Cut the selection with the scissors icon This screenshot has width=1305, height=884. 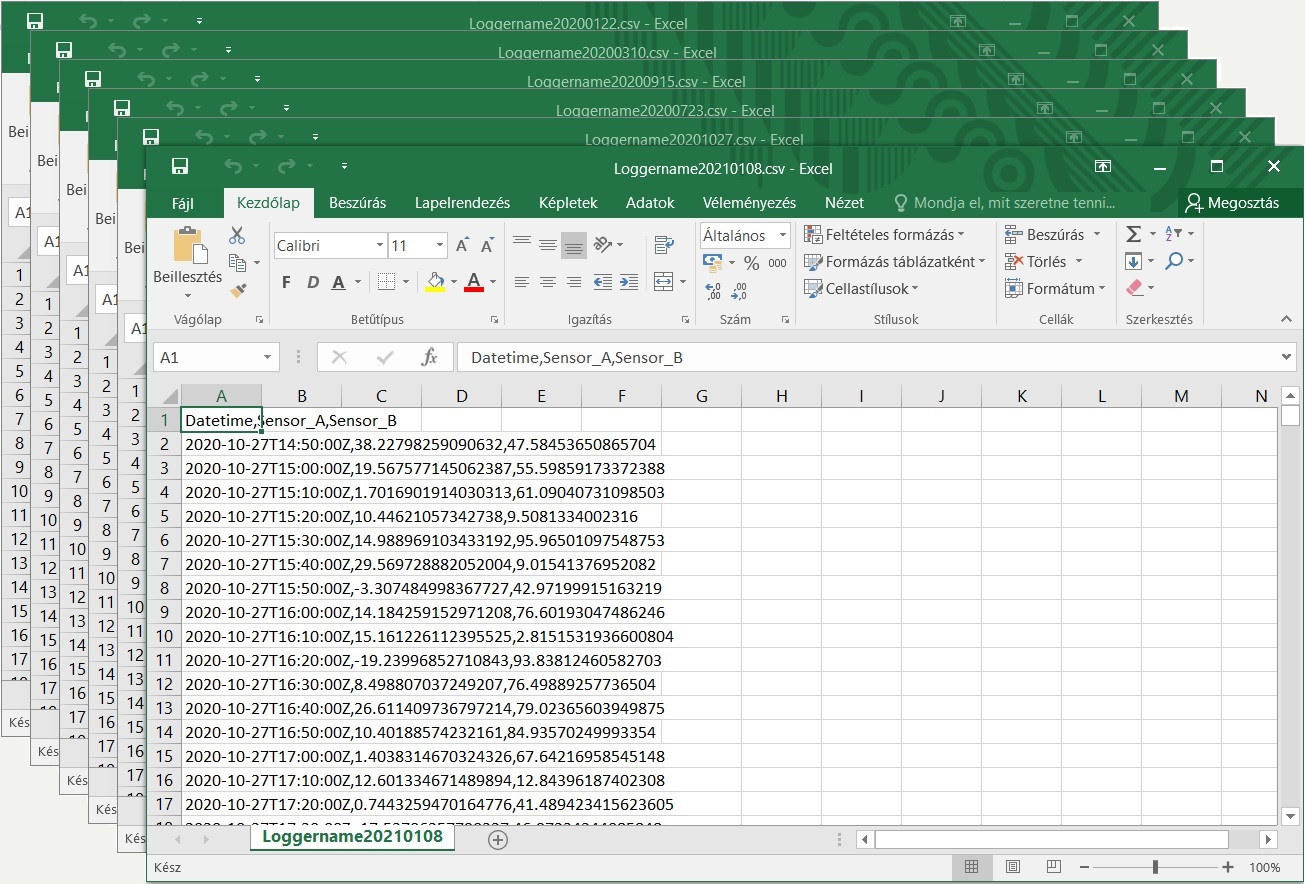tap(237, 236)
